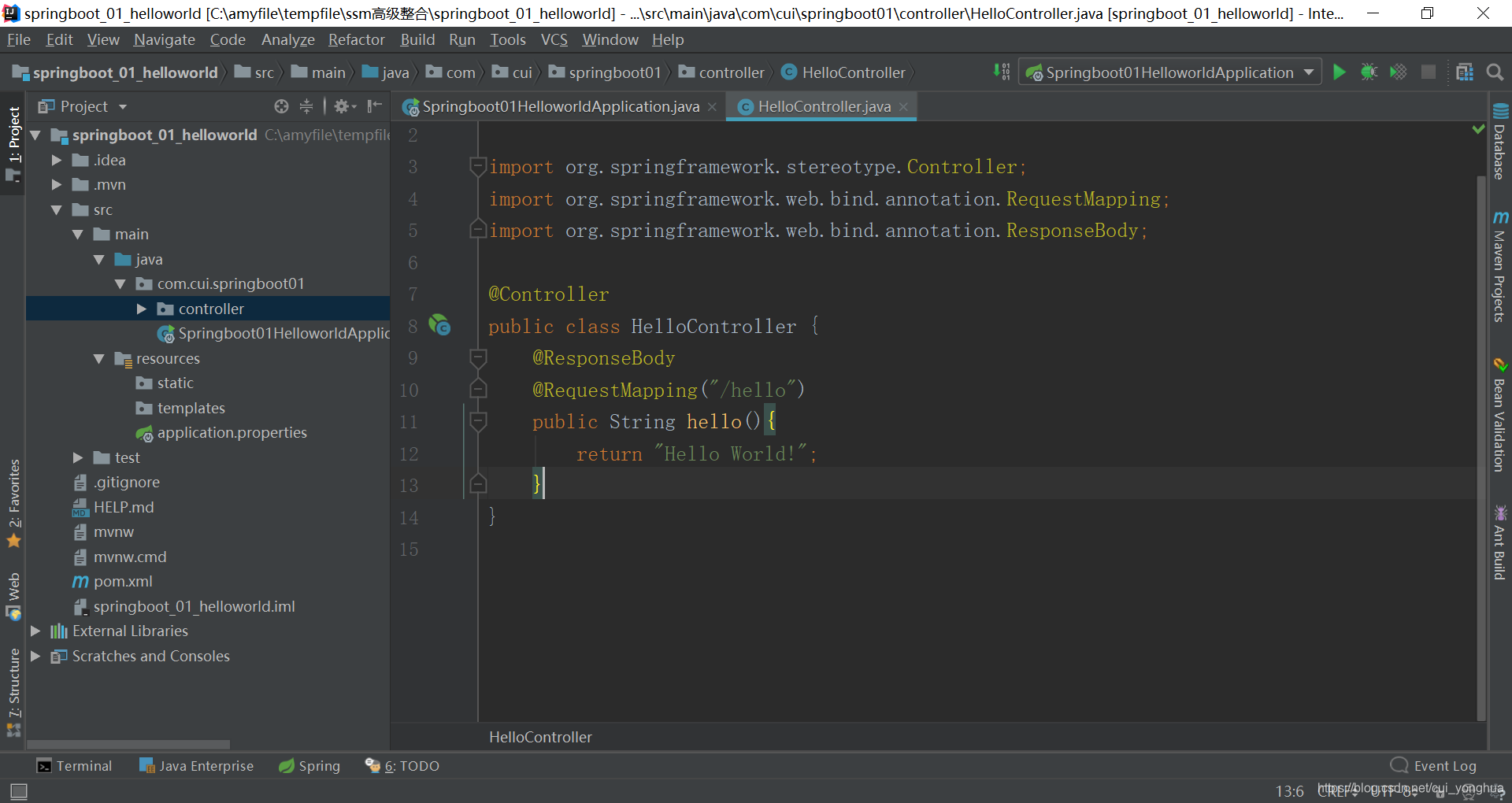Image resolution: width=1512 pixels, height=803 pixels.
Task: Open the Spring tool window
Action: [309, 766]
